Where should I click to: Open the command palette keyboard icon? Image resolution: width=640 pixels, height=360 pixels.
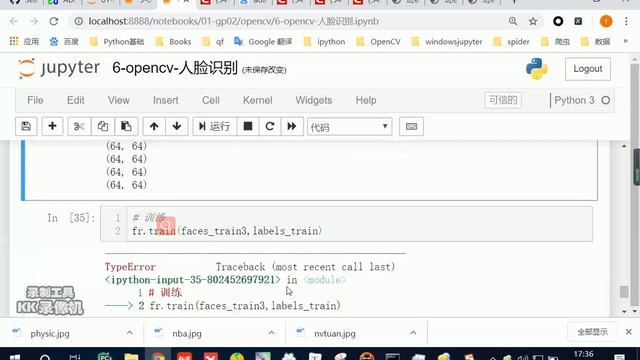point(411,127)
